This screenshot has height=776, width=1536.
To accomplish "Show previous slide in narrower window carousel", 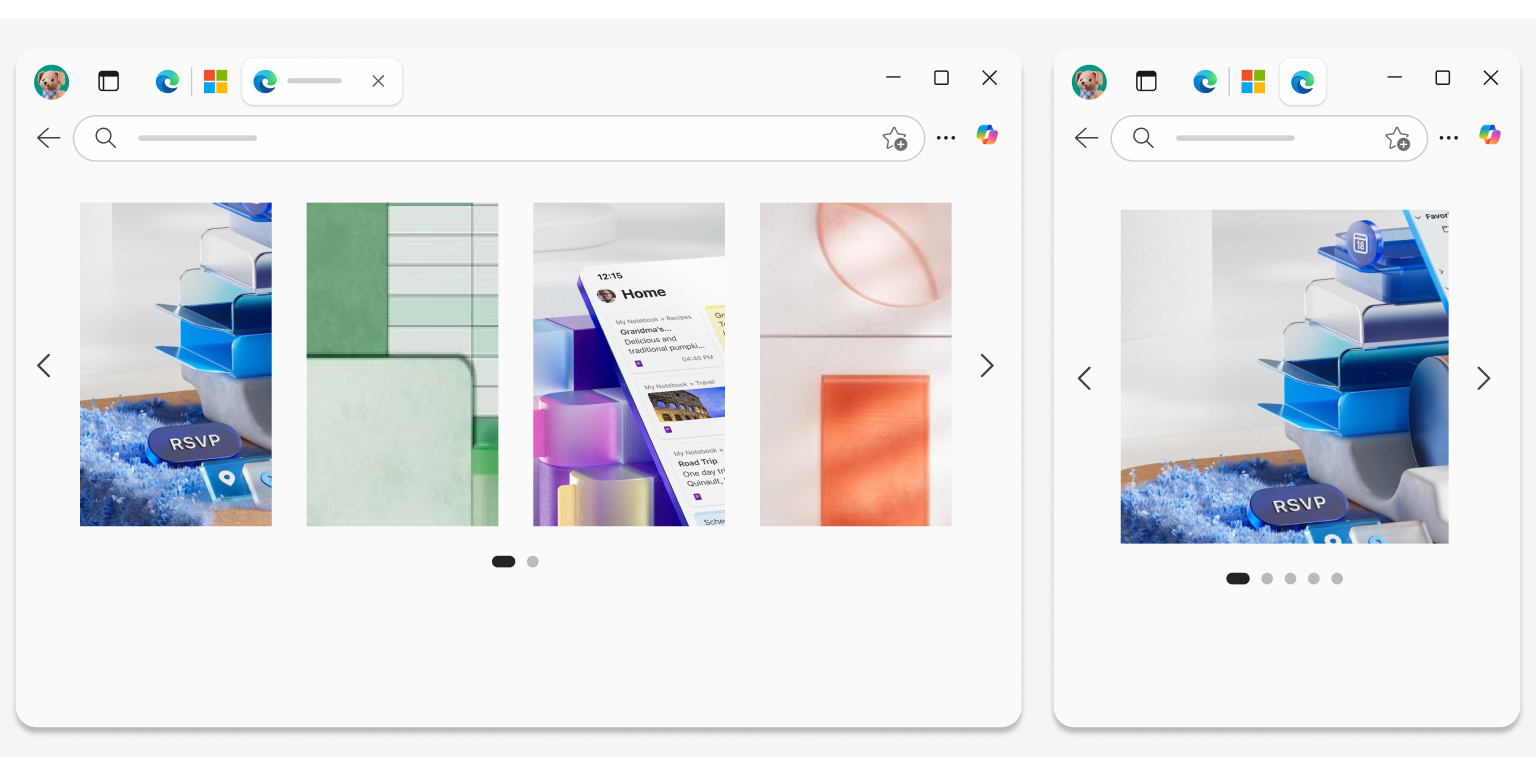I will coord(1085,378).
